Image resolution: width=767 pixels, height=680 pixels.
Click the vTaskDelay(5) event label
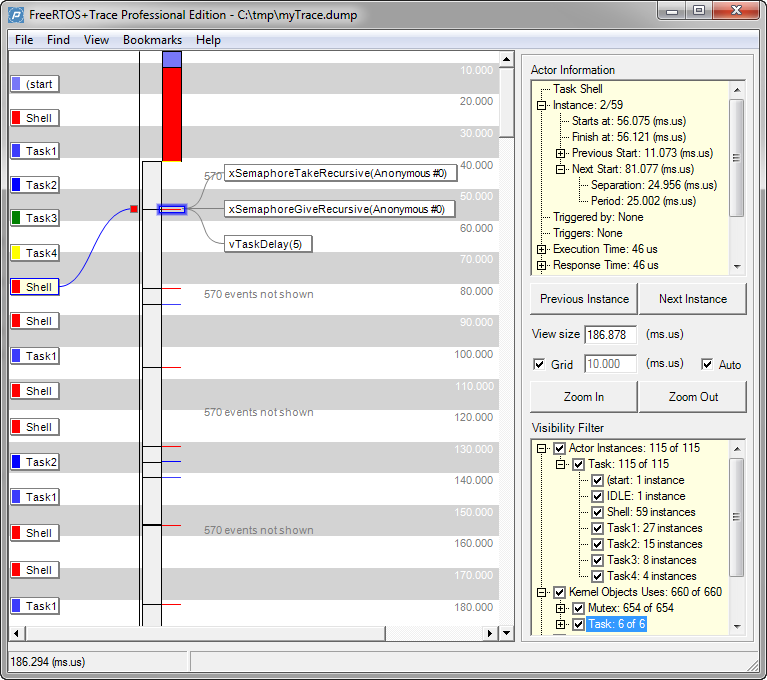(268, 245)
